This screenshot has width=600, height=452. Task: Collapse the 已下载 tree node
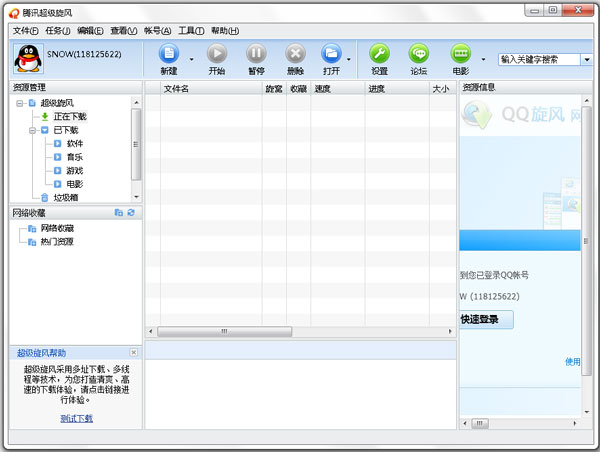click(x=33, y=131)
